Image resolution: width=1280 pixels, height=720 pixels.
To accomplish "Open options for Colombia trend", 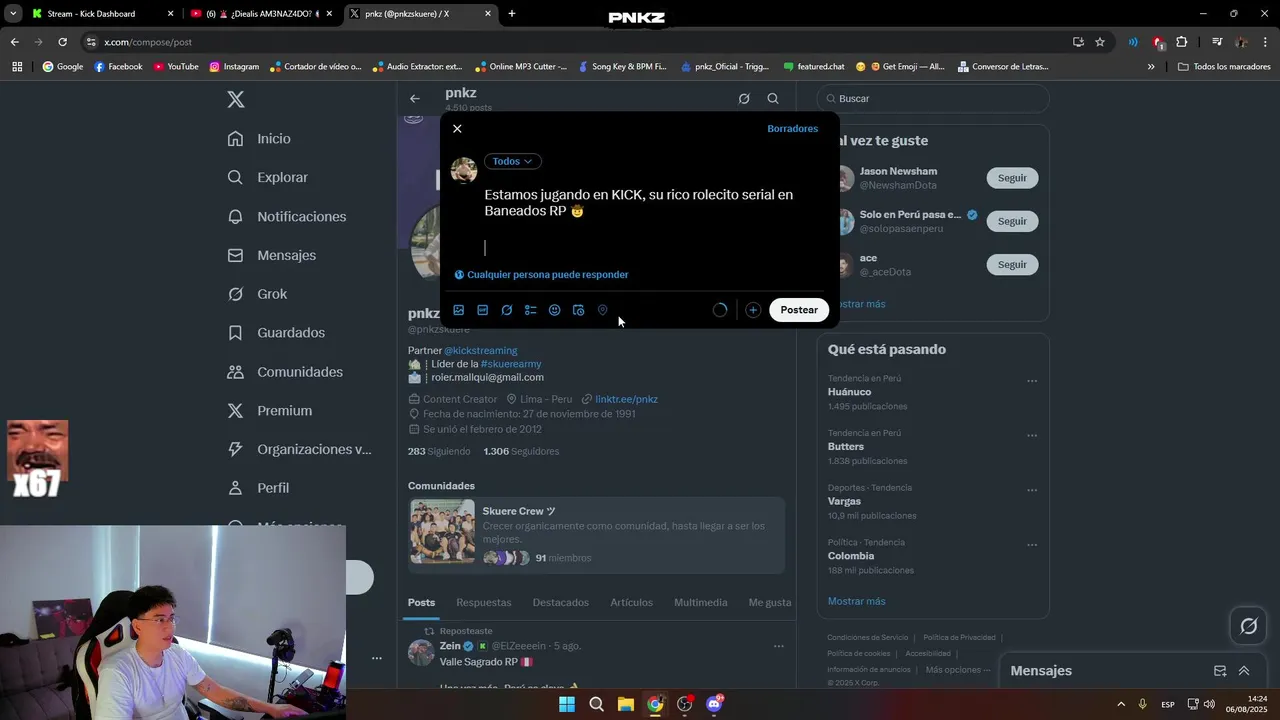I will point(1032,545).
